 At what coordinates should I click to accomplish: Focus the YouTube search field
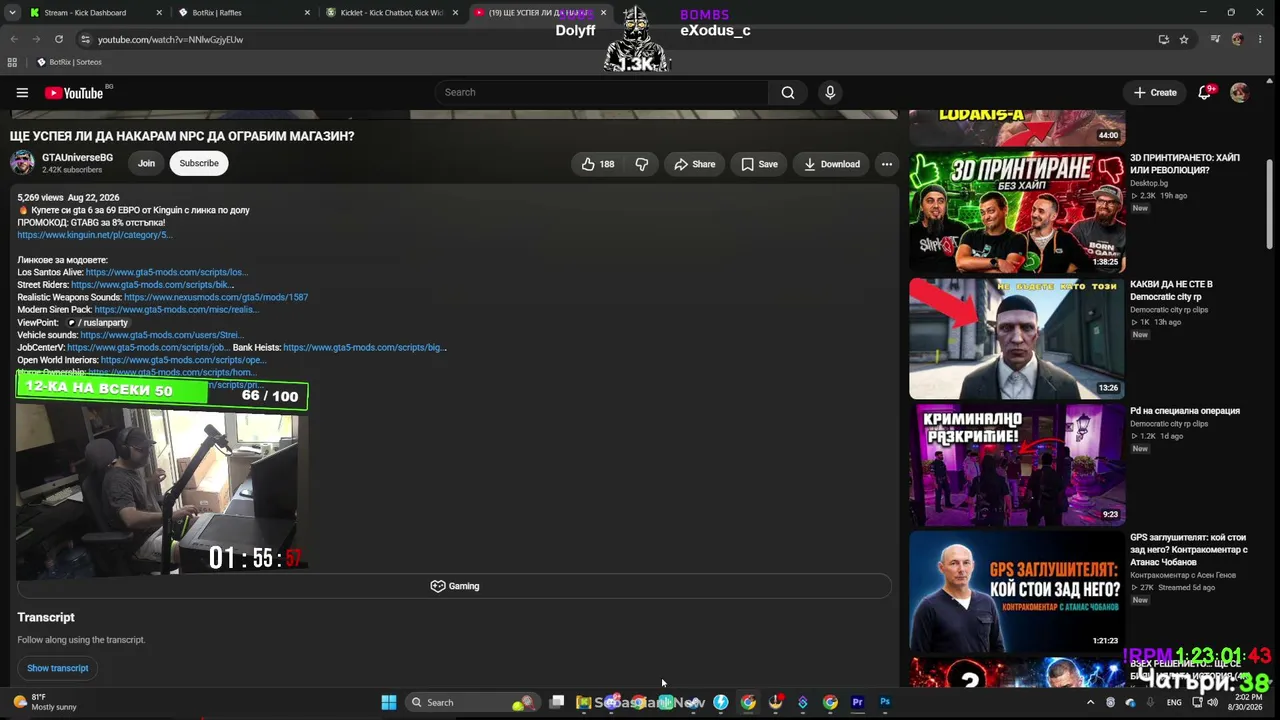pyautogui.click(x=601, y=92)
